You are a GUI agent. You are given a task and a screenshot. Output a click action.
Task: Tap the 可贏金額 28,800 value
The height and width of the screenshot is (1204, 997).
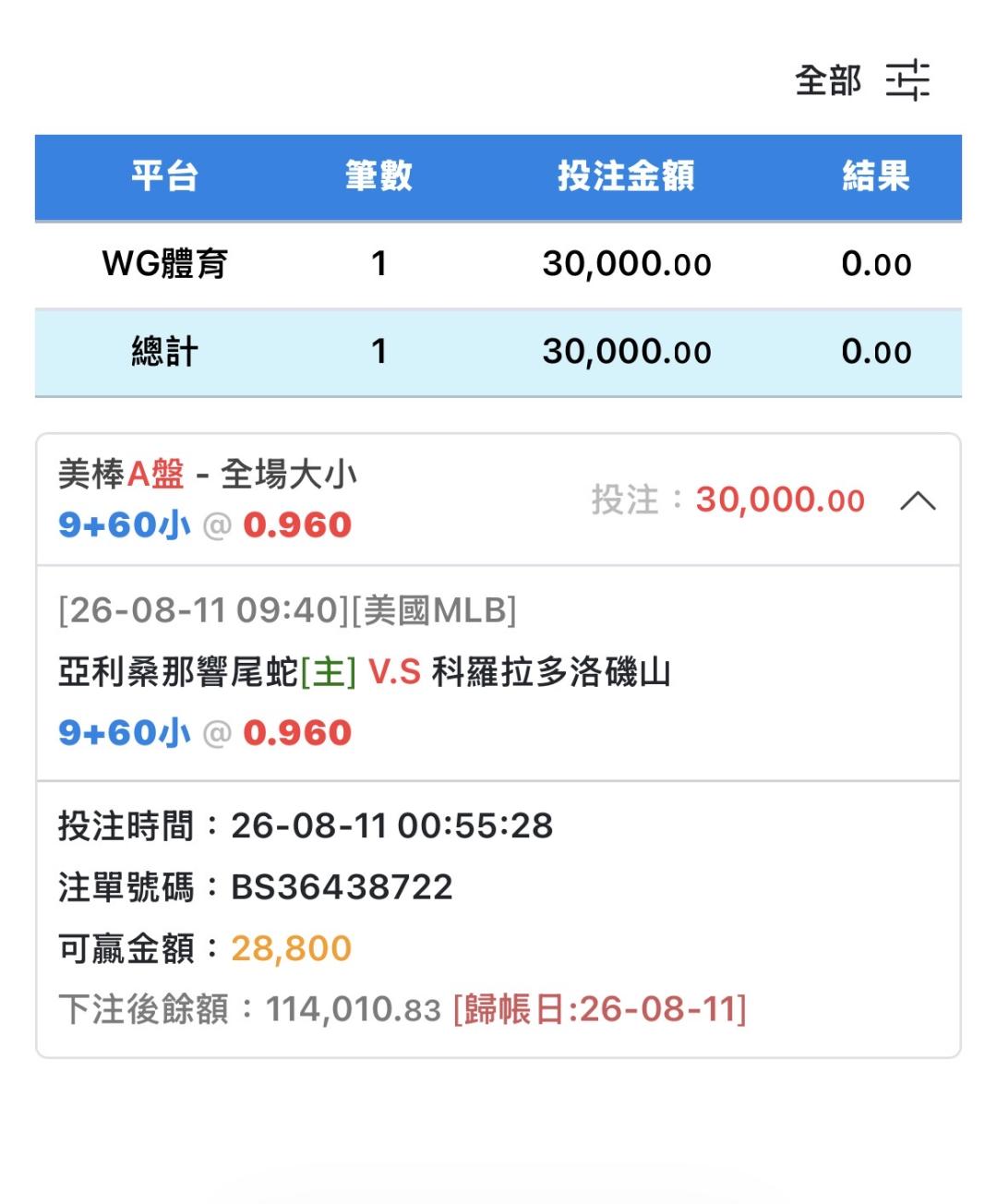[291, 948]
